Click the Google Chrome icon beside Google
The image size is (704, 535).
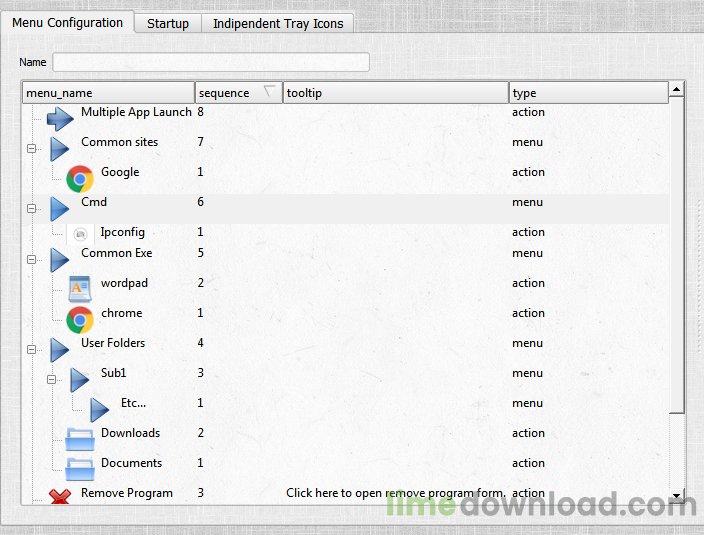(80, 179)
